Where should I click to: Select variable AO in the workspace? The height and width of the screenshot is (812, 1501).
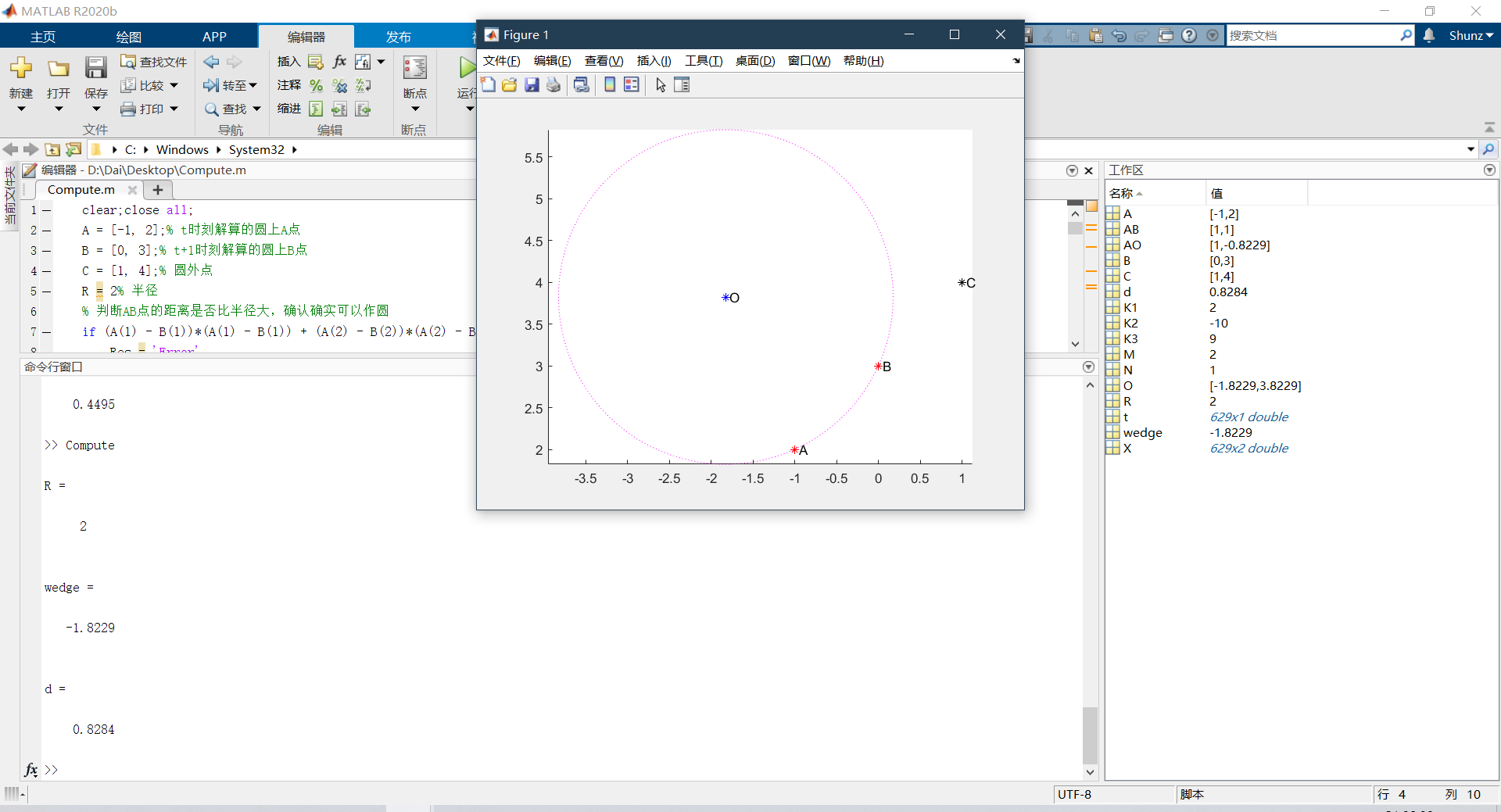(1132, 245)
